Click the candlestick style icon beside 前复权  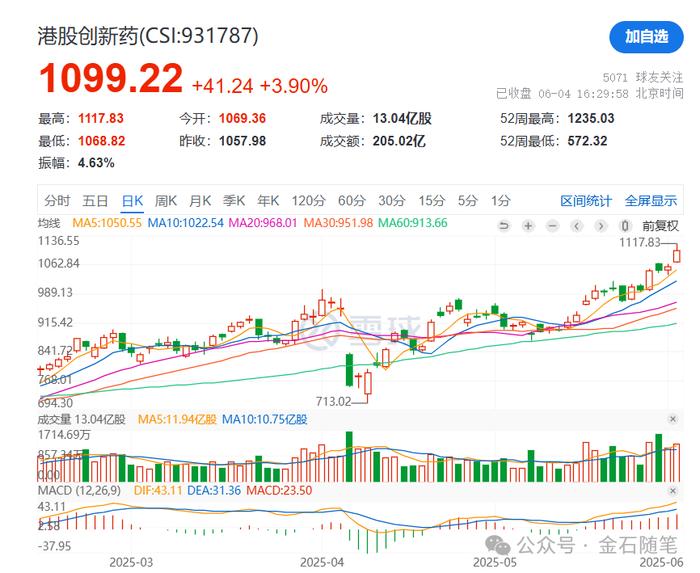[x=627, y=224]
